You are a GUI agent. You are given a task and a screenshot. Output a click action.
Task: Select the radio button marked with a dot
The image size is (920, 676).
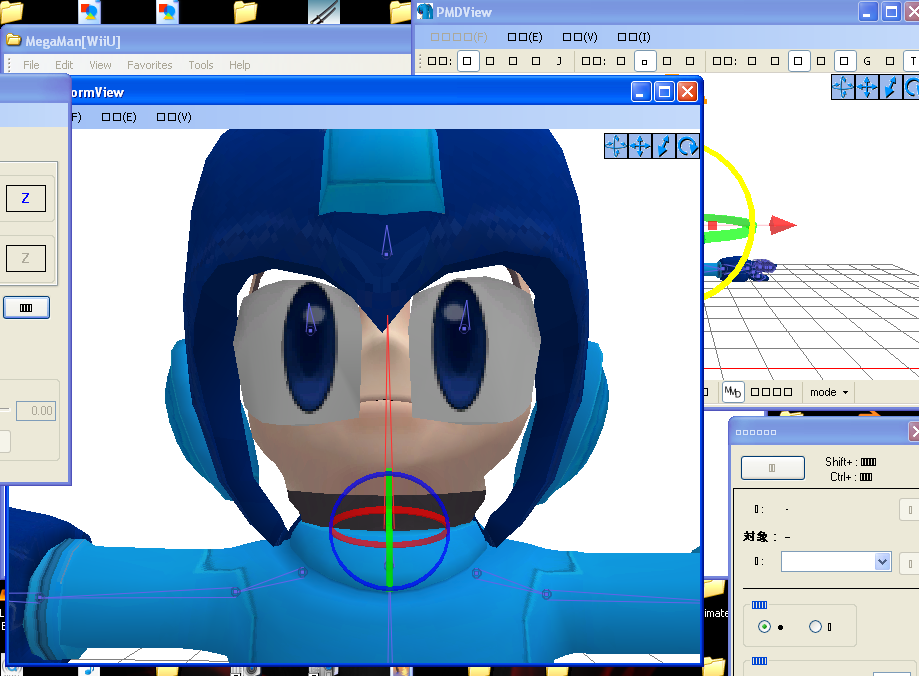click(x=764, y=627)
